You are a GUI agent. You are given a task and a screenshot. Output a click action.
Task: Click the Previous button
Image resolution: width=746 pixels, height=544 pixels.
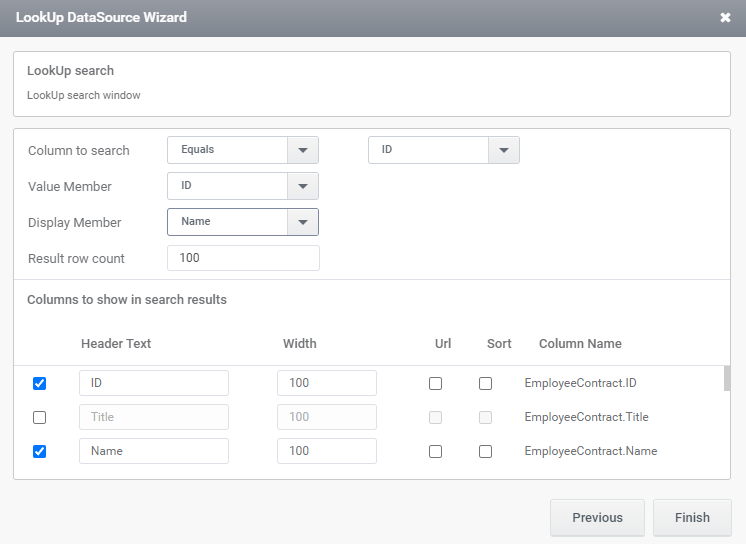tap(597, 518)
